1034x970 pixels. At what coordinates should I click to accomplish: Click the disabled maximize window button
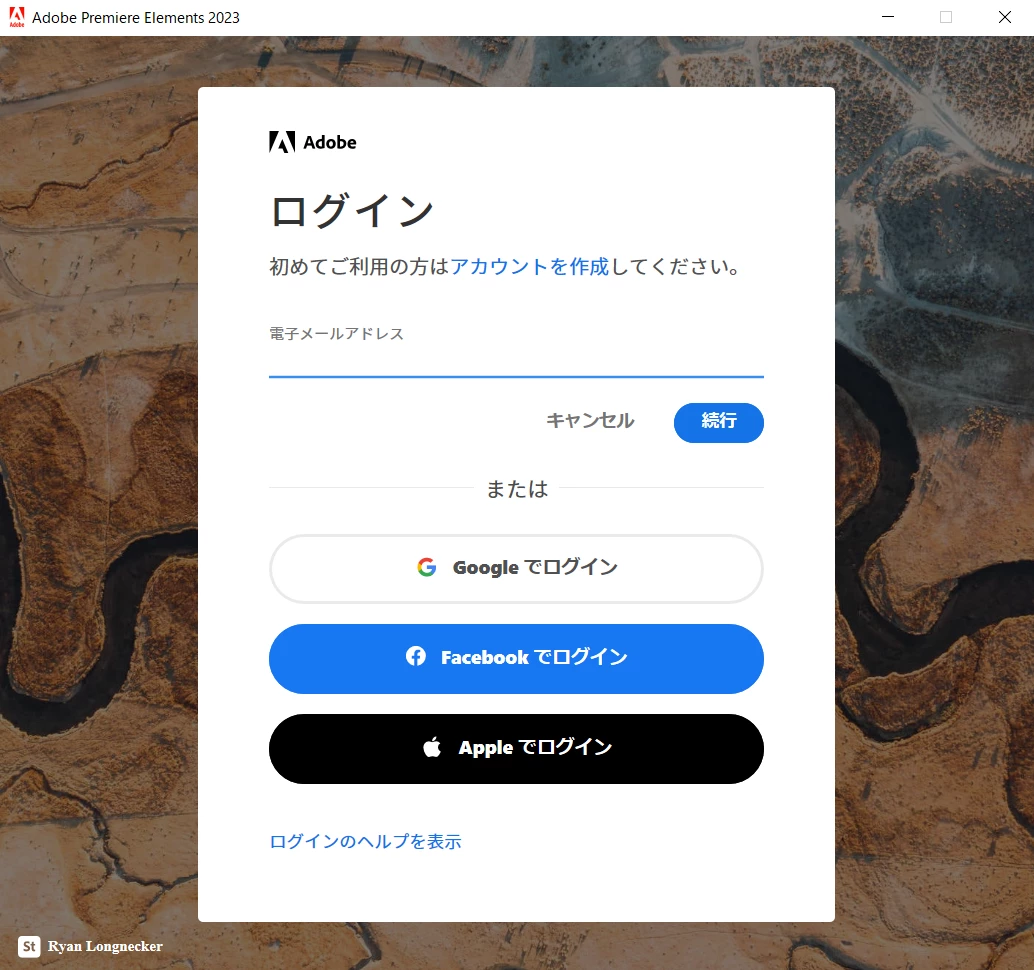(946, 17)
